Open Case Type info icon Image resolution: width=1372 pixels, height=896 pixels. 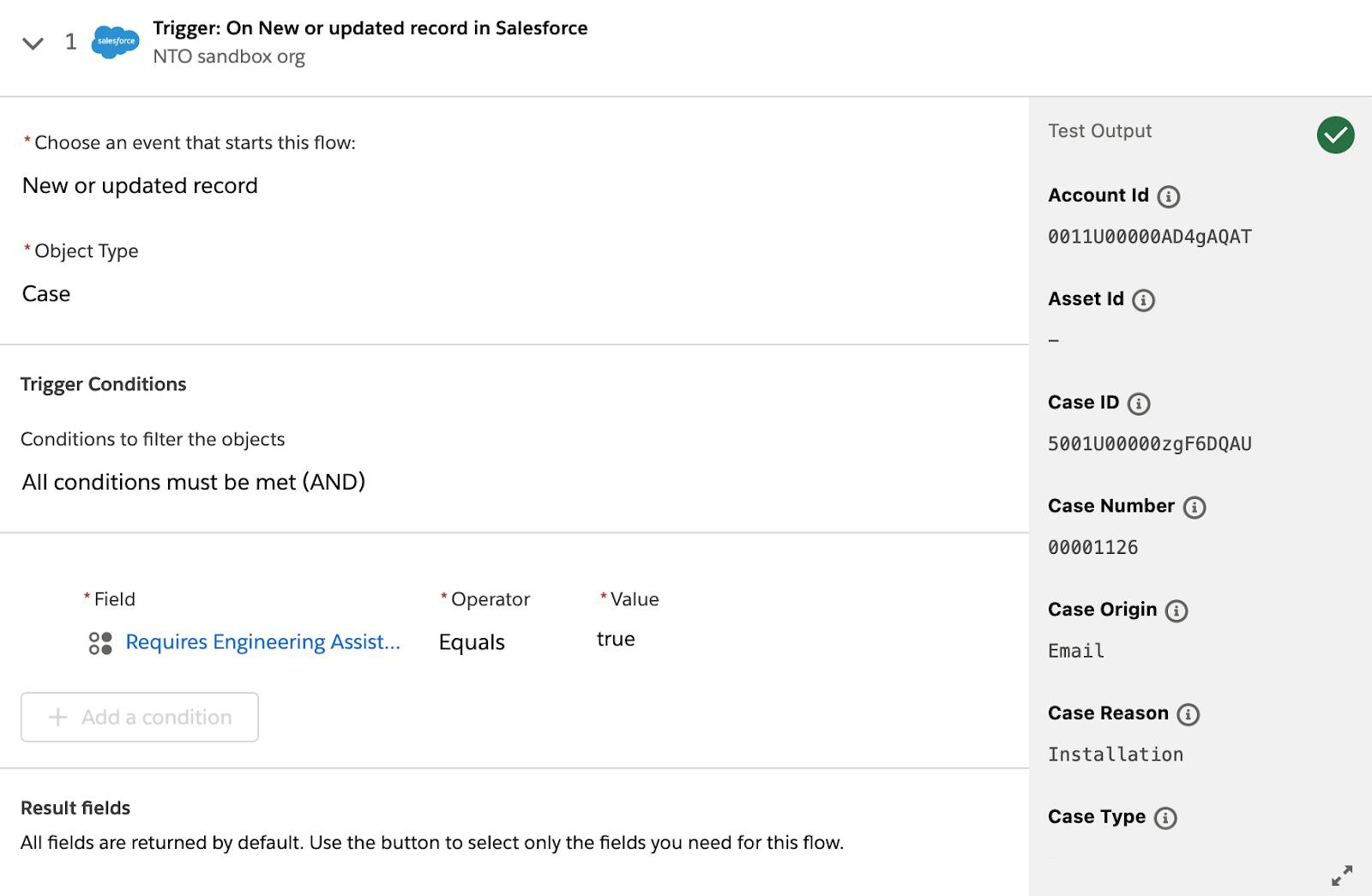[1165, 818]
